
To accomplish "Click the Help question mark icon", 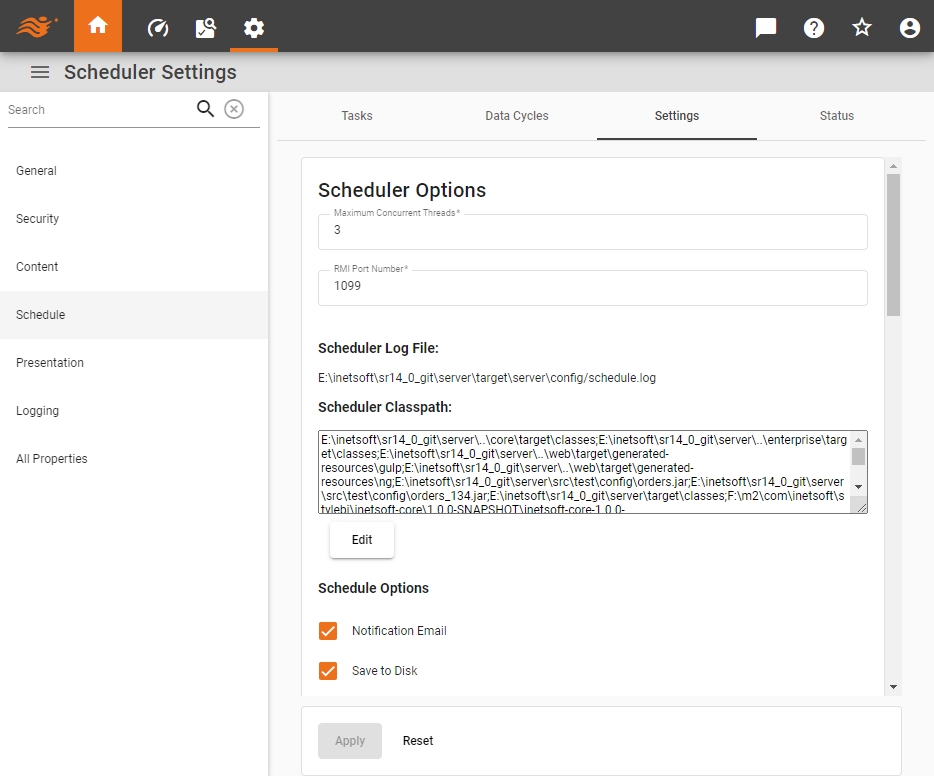I will 814,27.
